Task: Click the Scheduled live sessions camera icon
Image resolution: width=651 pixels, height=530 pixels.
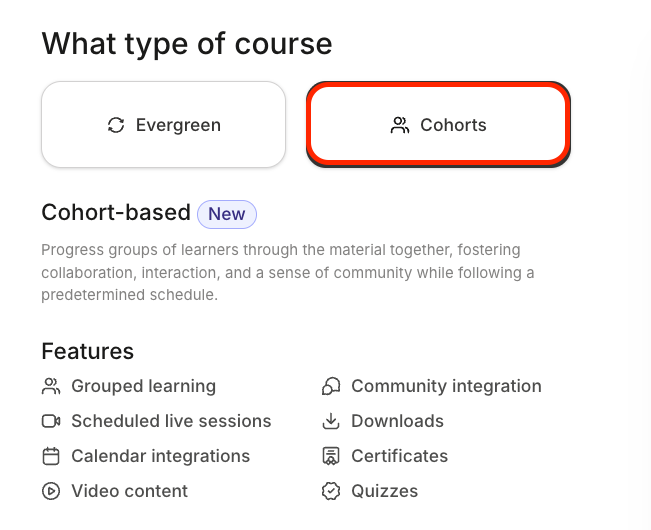Action: pyautogui.click(x=51, y=421)
